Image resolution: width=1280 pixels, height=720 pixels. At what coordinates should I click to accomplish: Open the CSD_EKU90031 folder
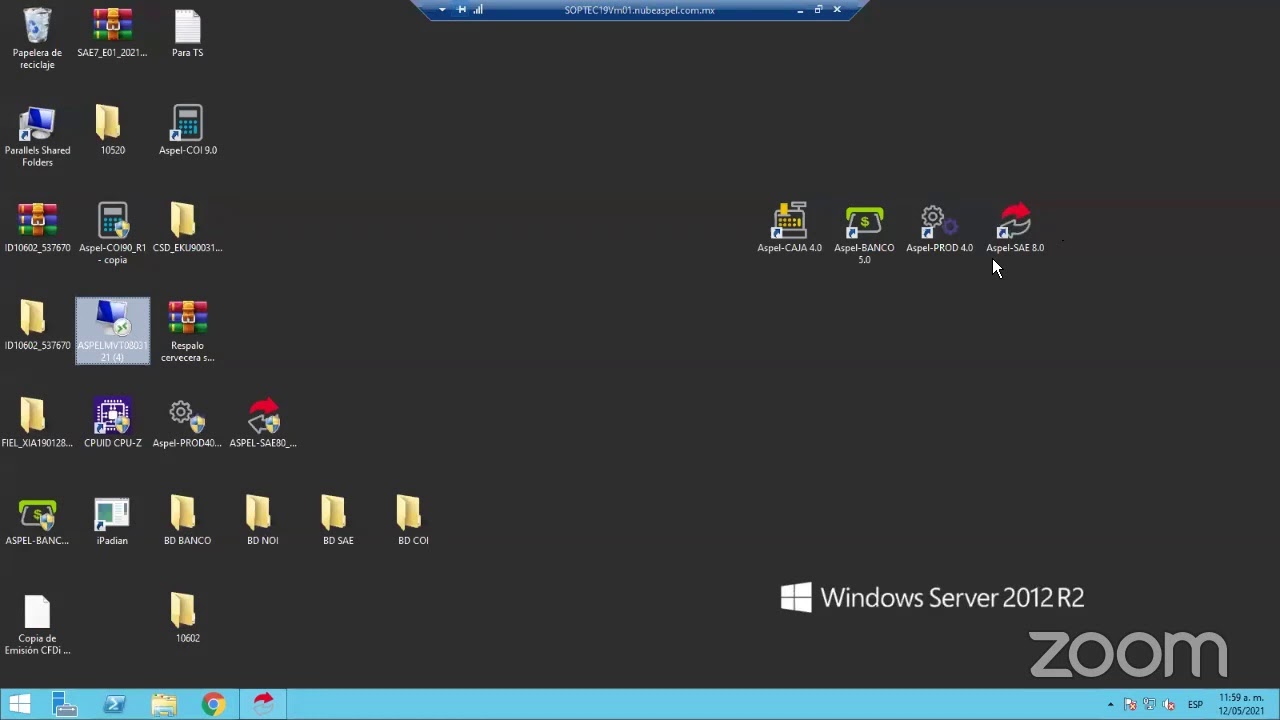[187, 227]
